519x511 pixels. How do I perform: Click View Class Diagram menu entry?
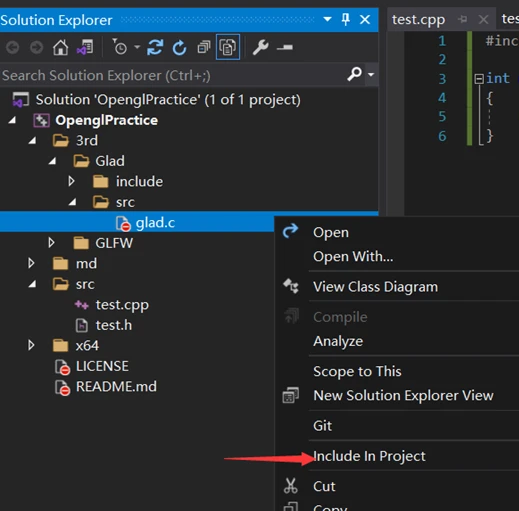(375, 287)
